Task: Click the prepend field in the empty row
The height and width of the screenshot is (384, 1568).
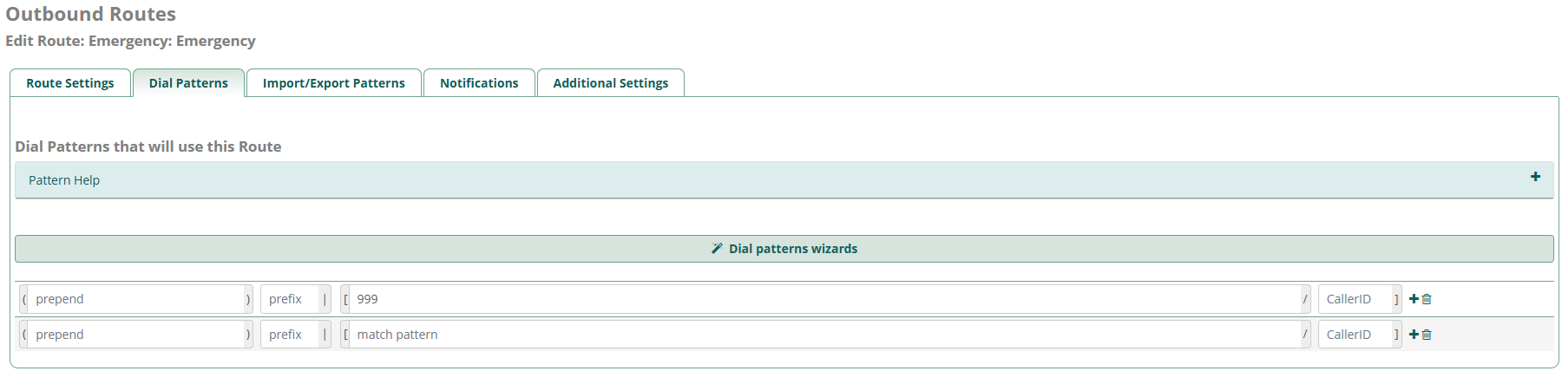Action: click(x=136, y=335)
